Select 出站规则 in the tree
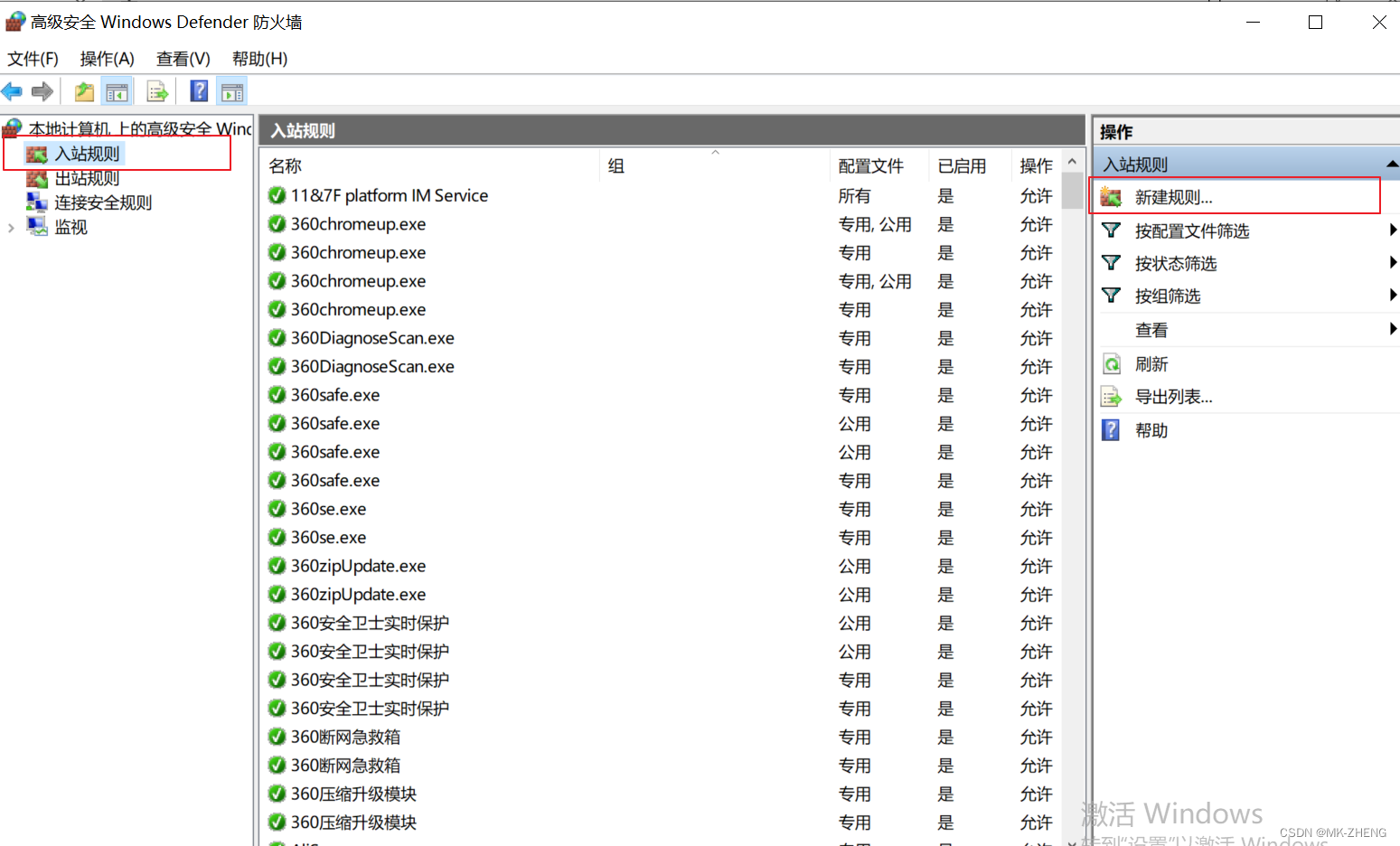The height and width of the screenshot is (846, 1400). click(x=87, y=178)
